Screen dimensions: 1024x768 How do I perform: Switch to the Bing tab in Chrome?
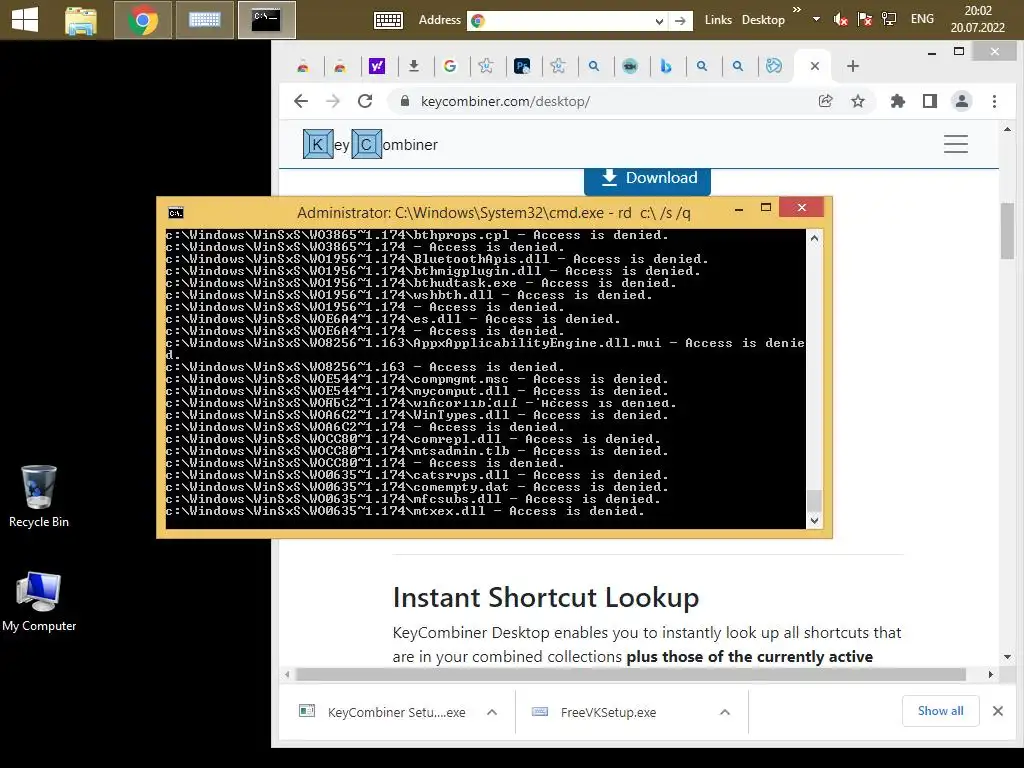[665, 66]
